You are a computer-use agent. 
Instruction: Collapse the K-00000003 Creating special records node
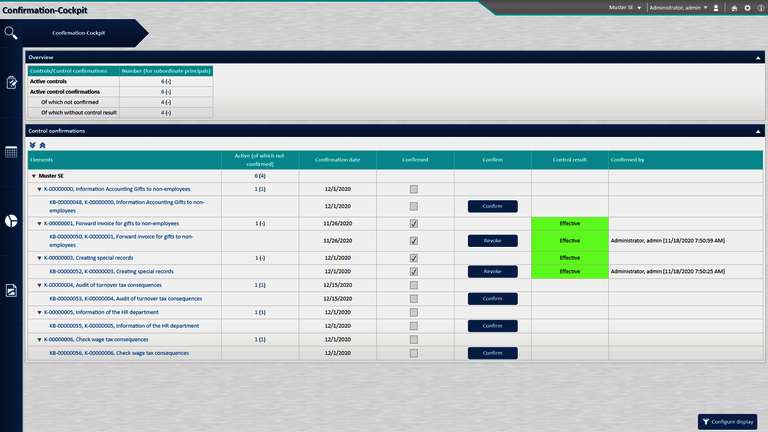(x=40, y=258)
